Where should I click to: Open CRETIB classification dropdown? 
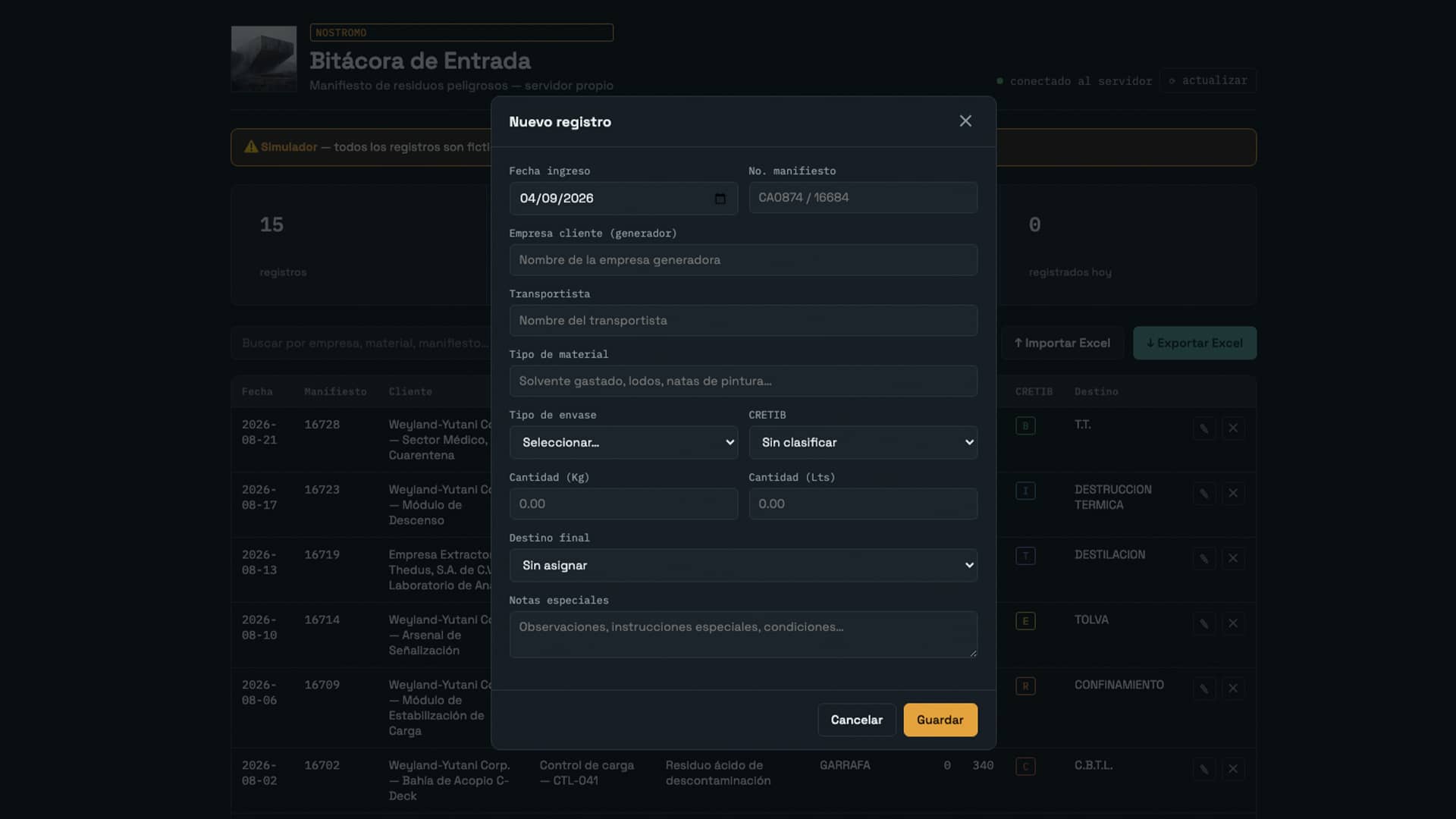(863, 443)
